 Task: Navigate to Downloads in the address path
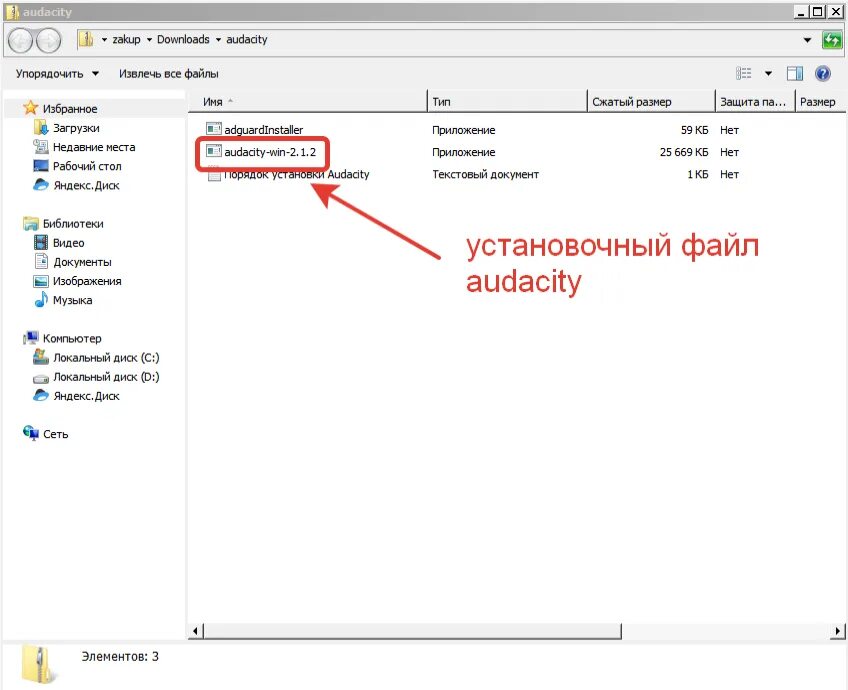click(183, 39)
